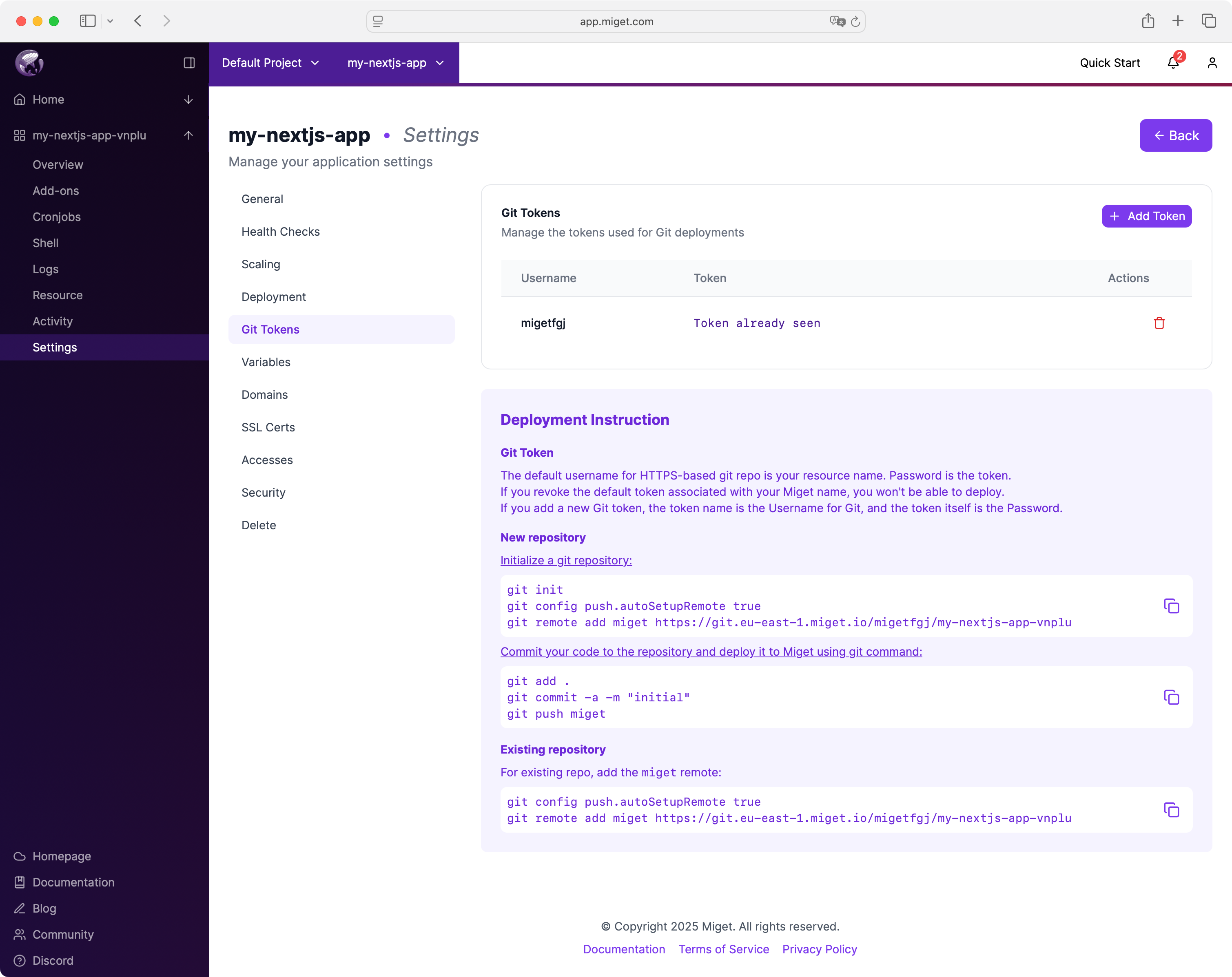Open SSL Certs settings
This screenshot has width=1232, height=977.
click(x=341, y=427)
